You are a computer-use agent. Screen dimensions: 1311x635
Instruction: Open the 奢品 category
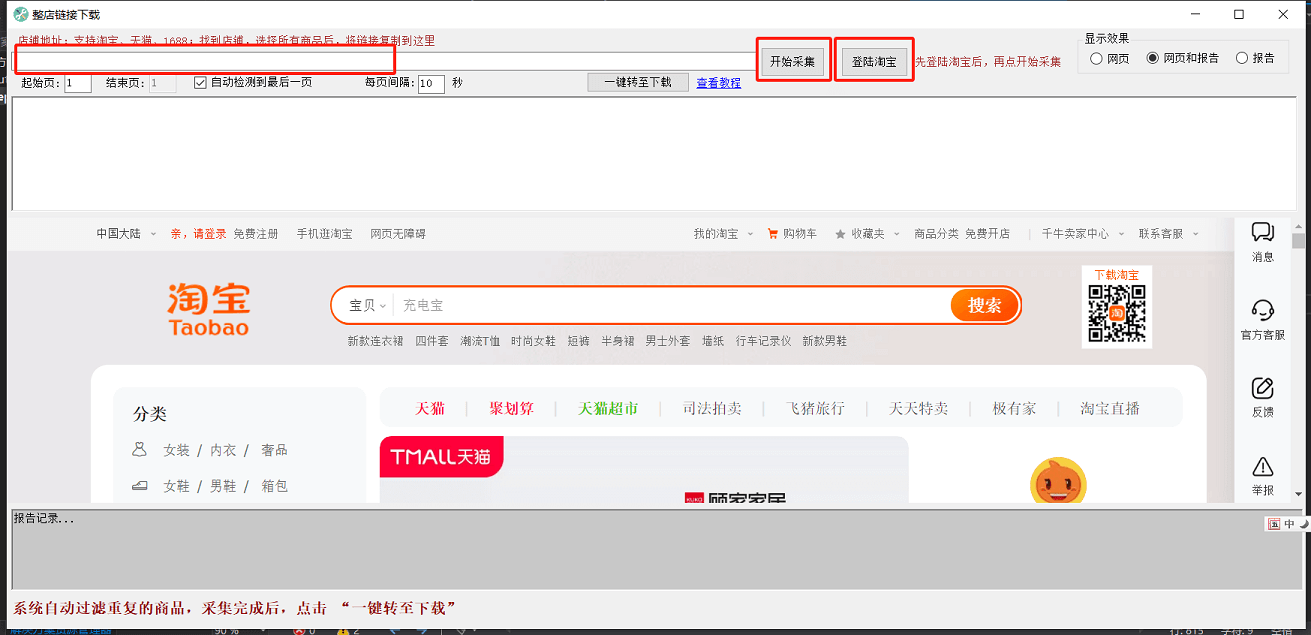274,450
